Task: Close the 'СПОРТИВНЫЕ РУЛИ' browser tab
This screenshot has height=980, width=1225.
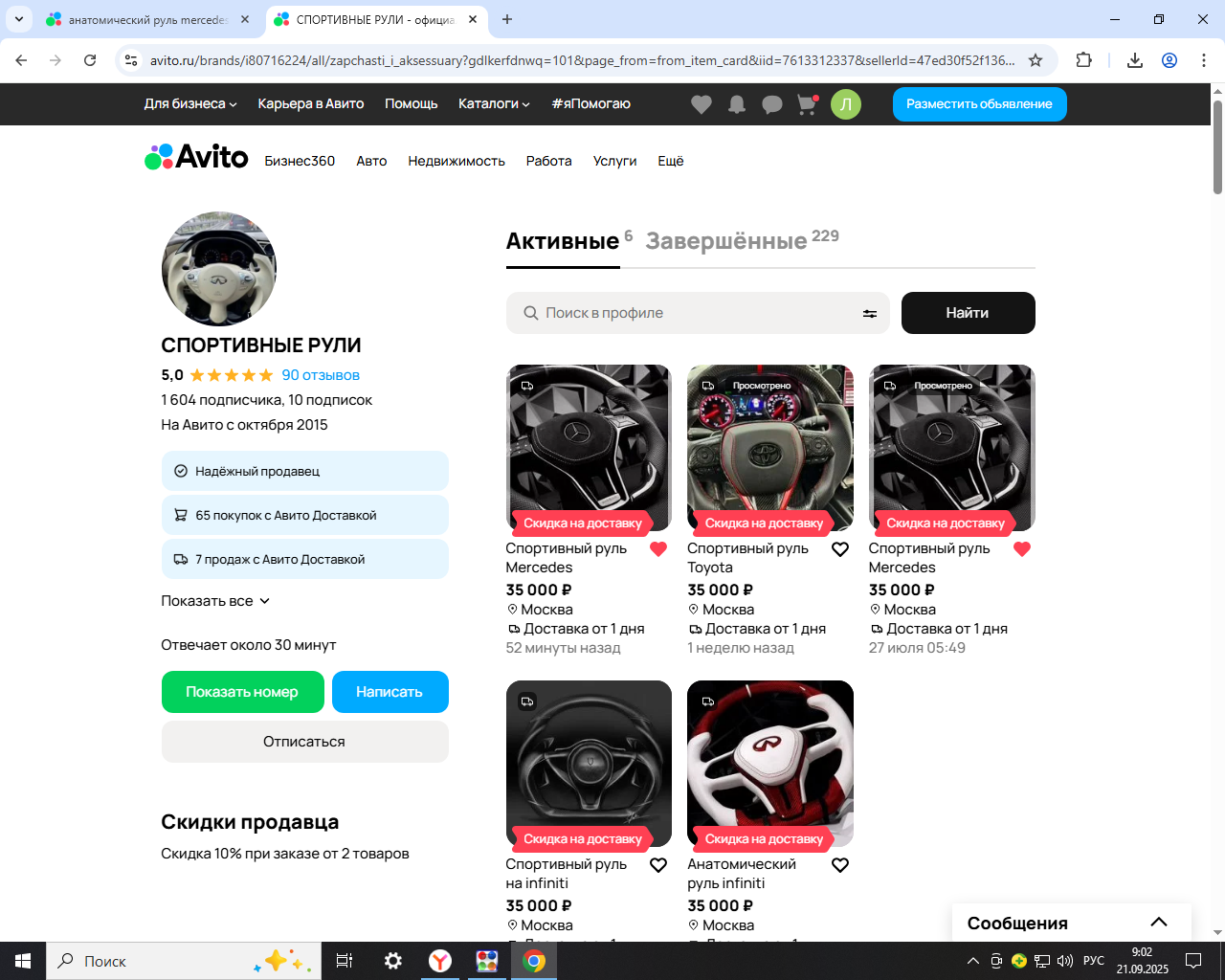Action: (473, 19)
